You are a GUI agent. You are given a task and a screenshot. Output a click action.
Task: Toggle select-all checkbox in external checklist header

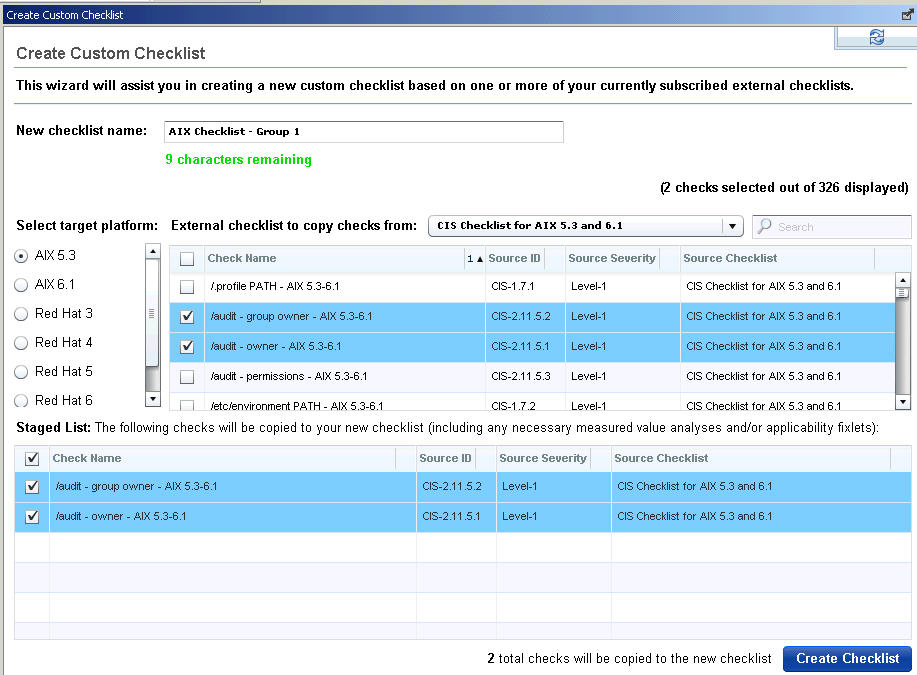pyautogui.click(x=187, y=259)
